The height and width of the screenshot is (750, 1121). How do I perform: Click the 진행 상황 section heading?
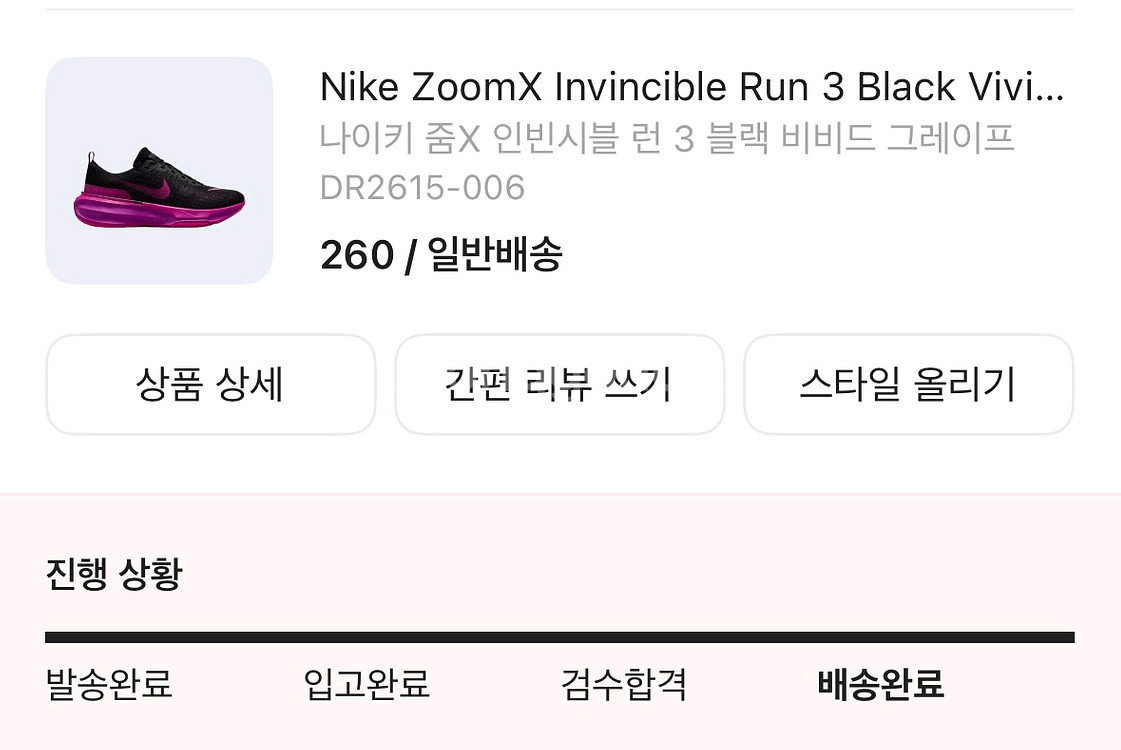[114, 574]
